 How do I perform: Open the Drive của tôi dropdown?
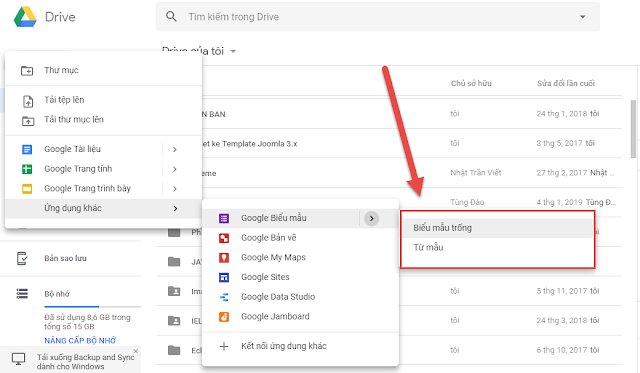pos(233,51)
